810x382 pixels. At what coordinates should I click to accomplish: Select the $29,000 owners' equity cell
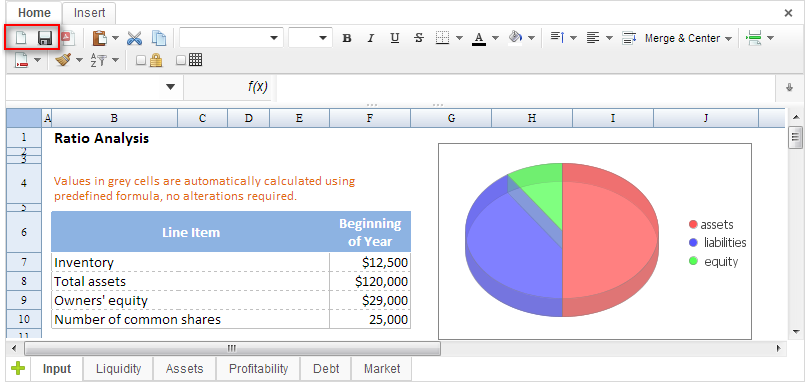pos(370,300)
